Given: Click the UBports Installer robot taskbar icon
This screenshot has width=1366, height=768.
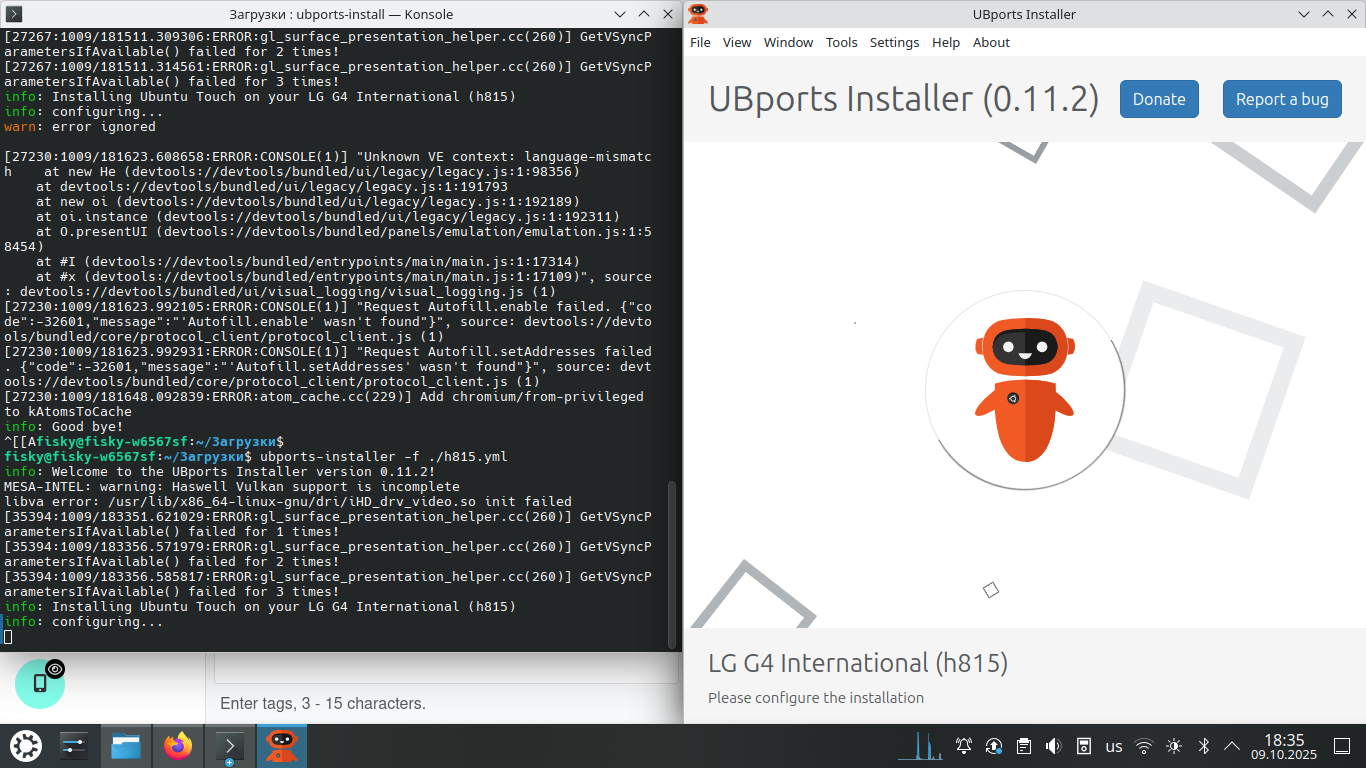Looking at the screenshot, I should 282,746.
